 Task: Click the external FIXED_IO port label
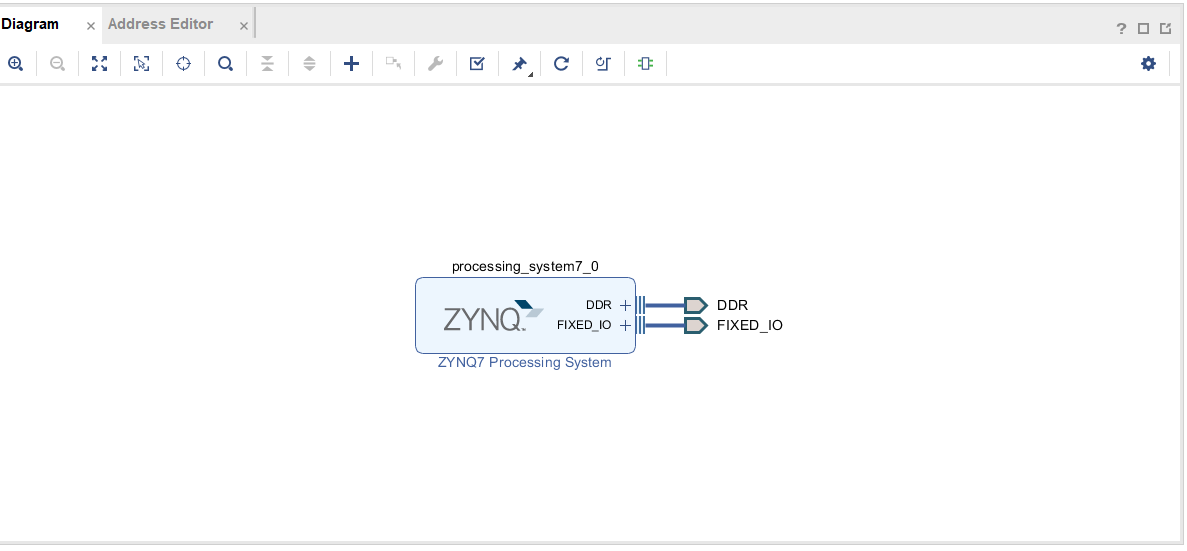point(749,325)
